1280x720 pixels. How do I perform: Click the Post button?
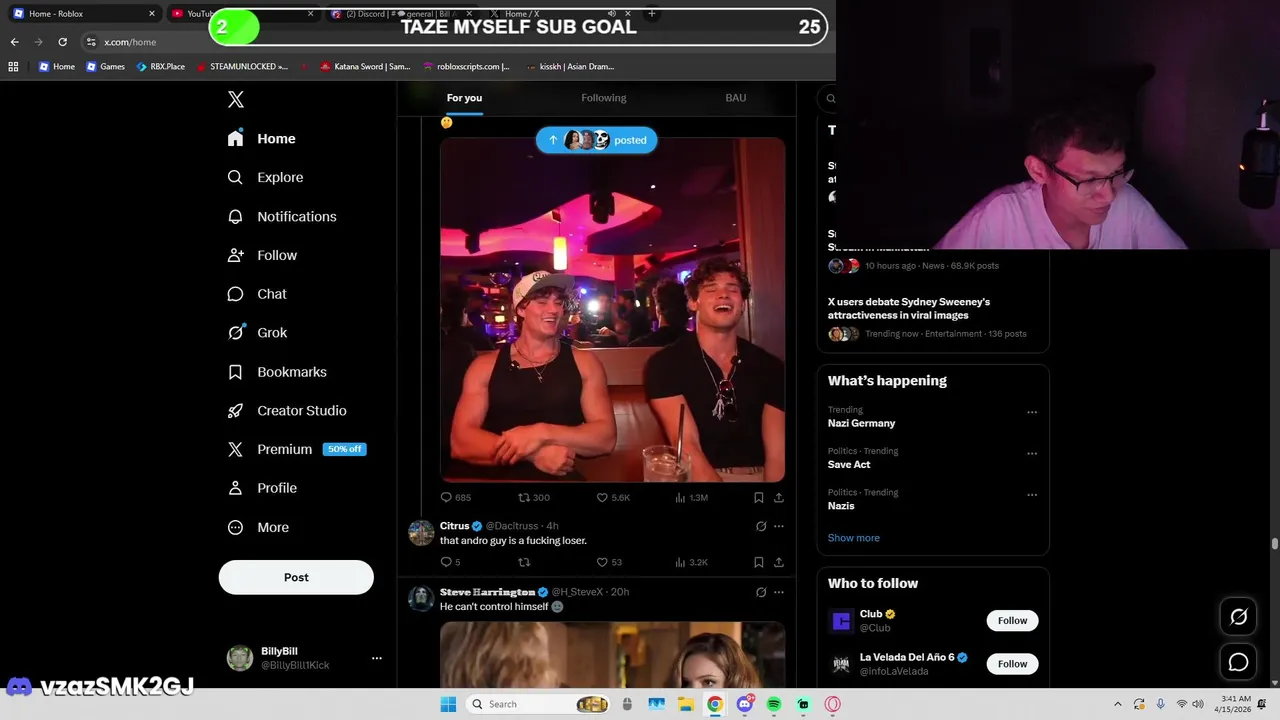click(296, 577)
